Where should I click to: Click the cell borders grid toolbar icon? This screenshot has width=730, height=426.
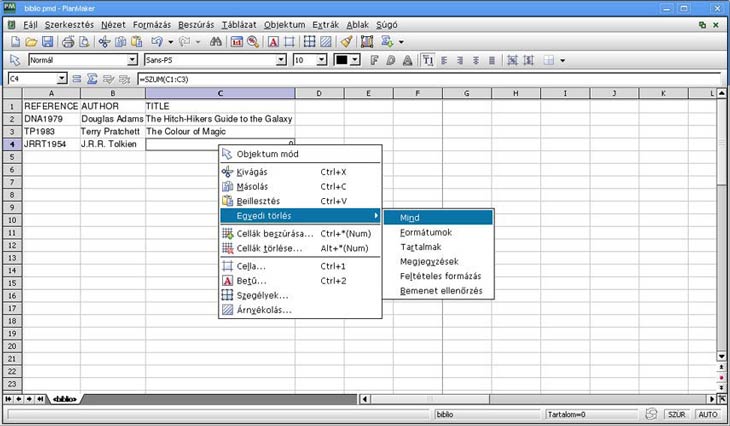(310, 42)
